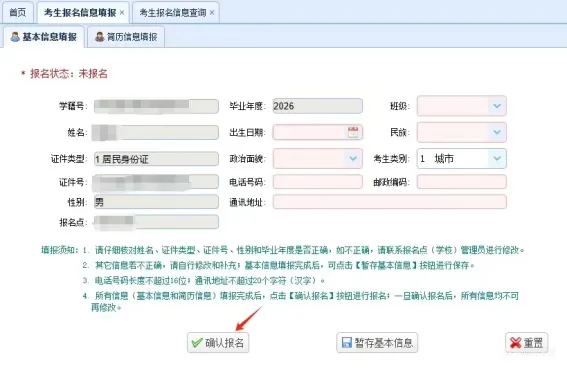Image resolution: width=567 pixels, height=369 pixels.
Task: Click the green checkmark on 确认报名
Action: (197, 343)
